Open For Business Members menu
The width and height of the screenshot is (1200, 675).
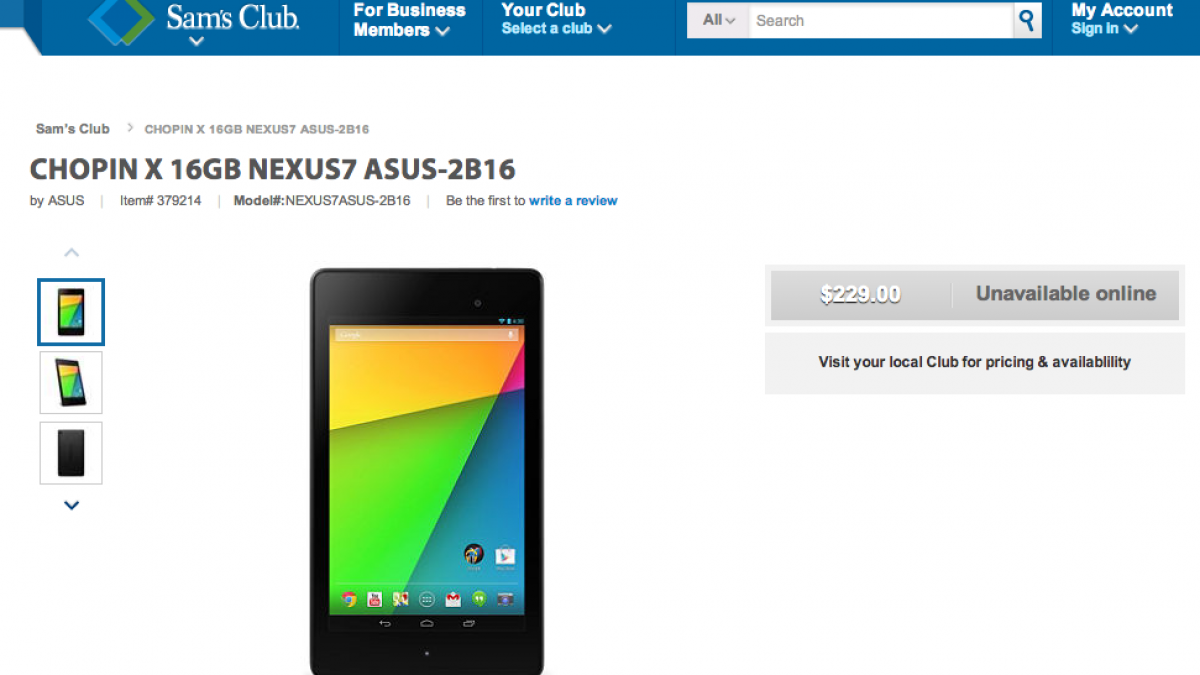click(x=409, y=20)
